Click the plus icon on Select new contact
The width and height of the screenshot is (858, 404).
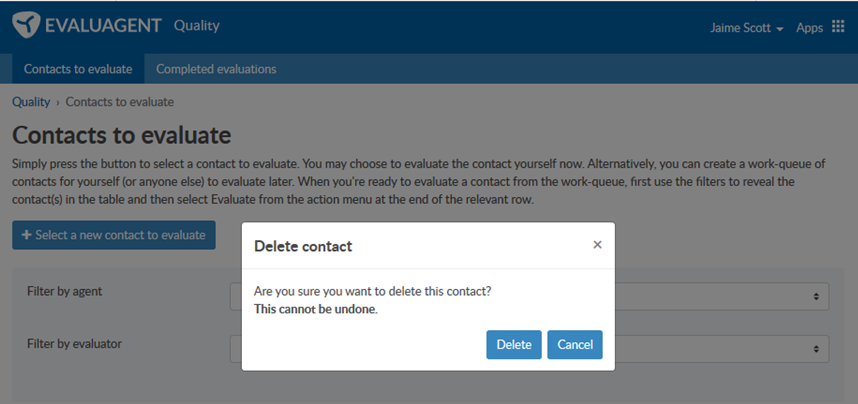click(26, 235)
